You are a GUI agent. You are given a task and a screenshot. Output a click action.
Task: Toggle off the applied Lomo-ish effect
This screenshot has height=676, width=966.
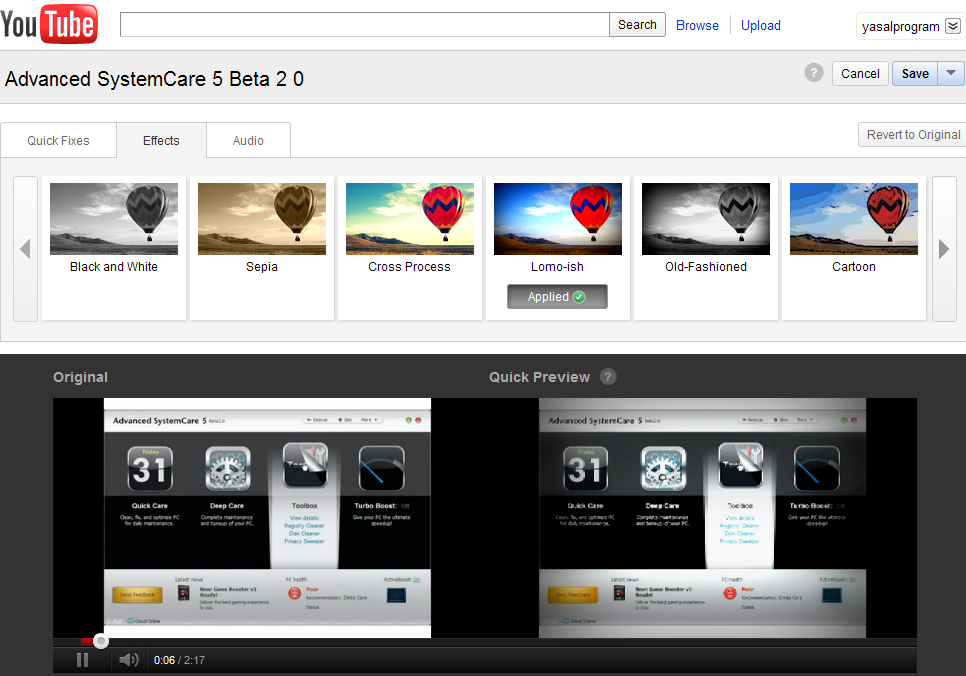pyautogui.click(x=557, y=297)
